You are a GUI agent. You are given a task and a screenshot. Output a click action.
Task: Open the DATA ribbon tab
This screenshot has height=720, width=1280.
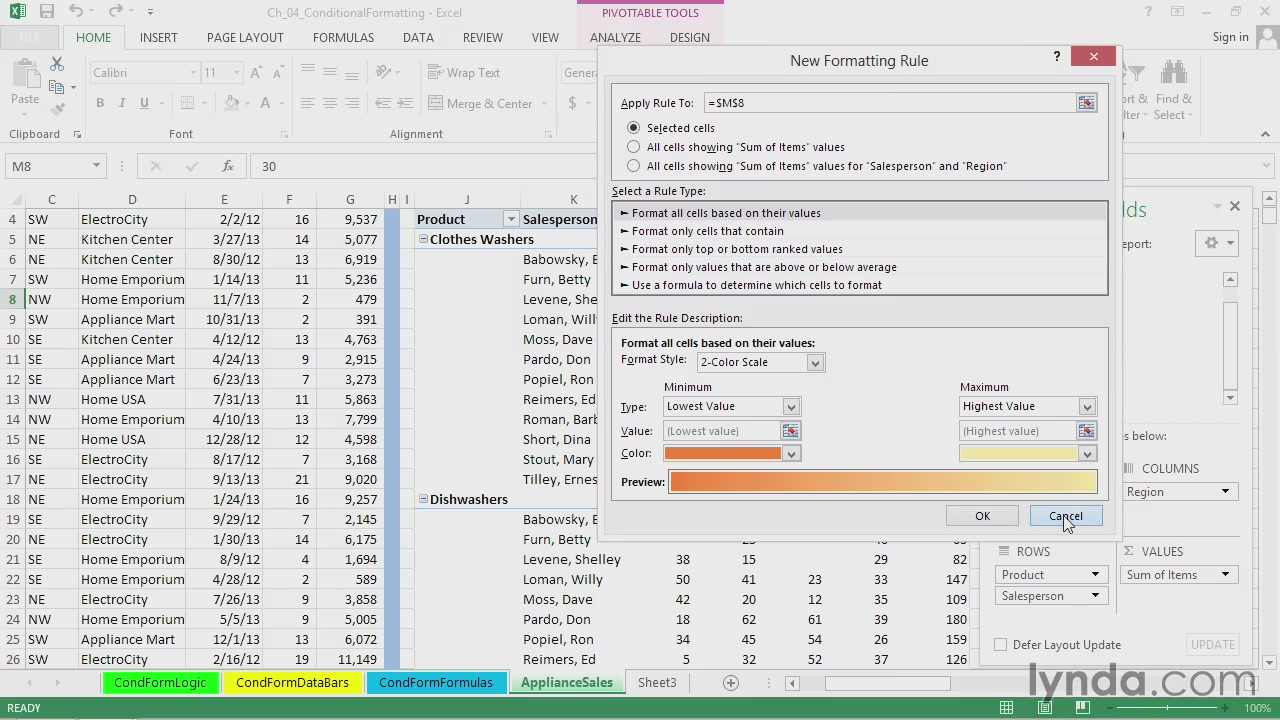tap(418, 37)
